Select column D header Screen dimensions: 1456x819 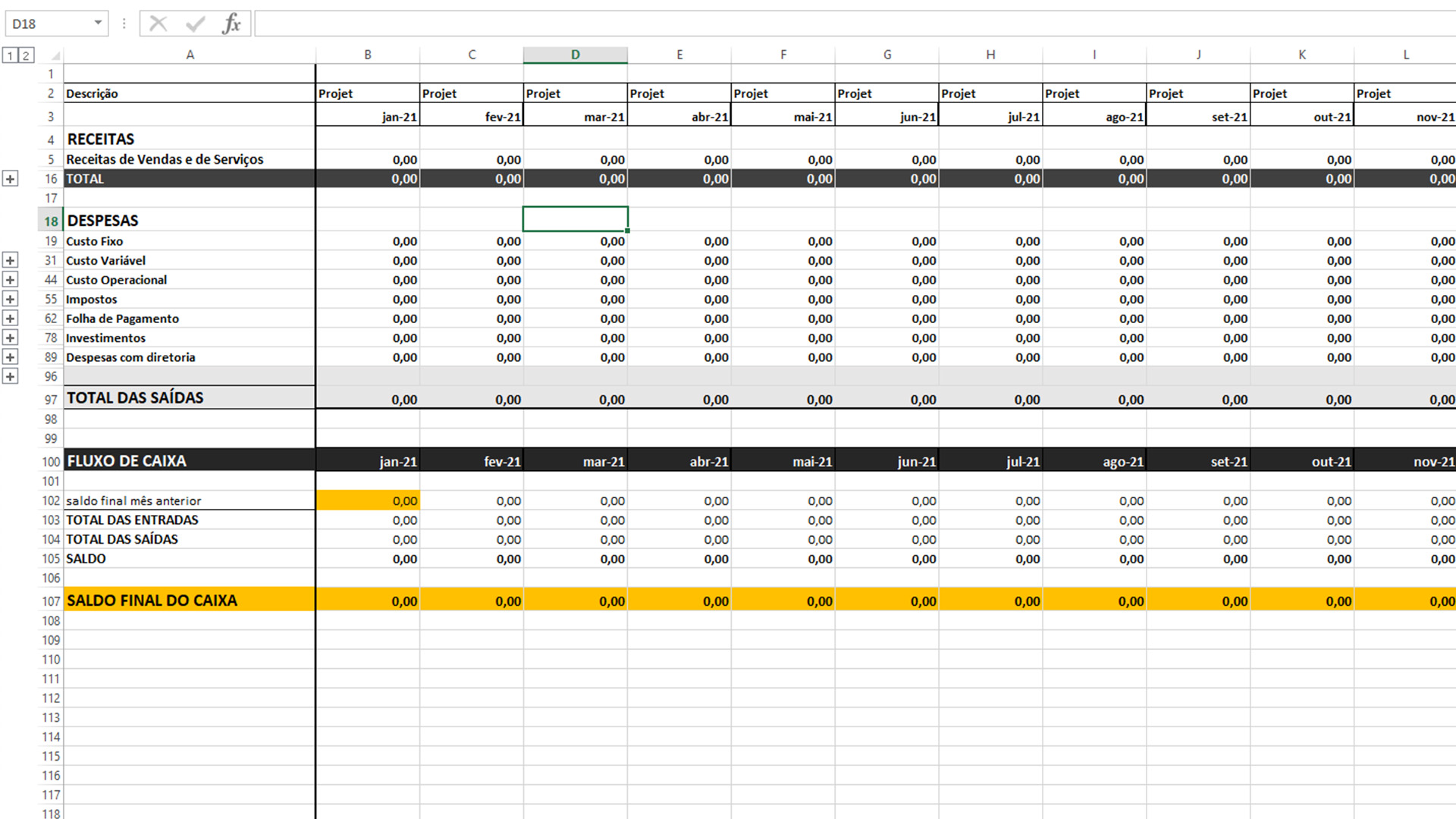575,55
